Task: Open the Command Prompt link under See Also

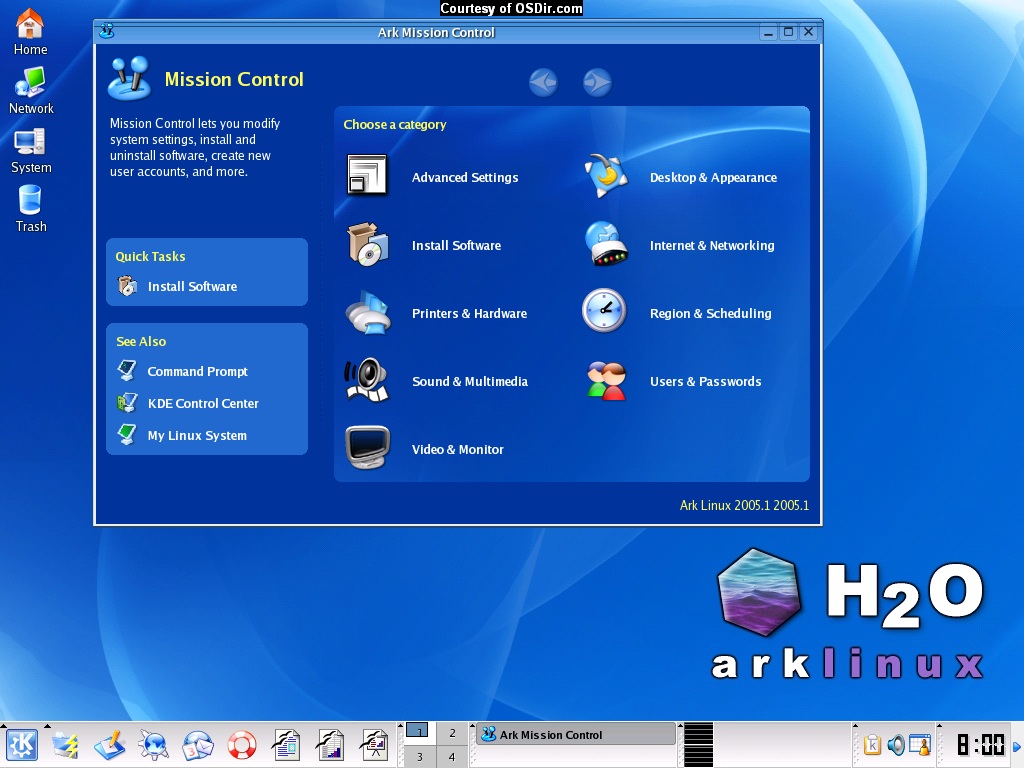Action: pos(183,371)
